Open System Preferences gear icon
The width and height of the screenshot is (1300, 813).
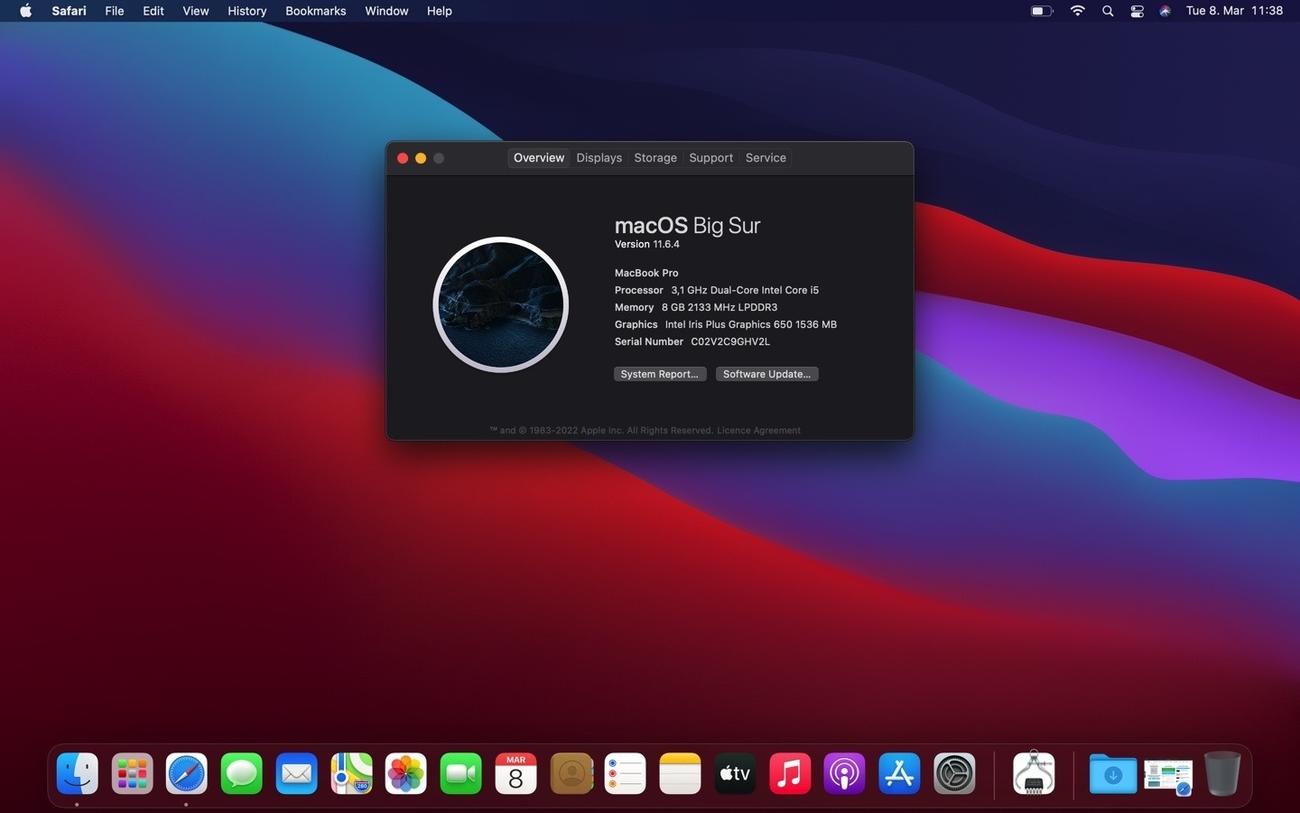[x=954, y=774]
